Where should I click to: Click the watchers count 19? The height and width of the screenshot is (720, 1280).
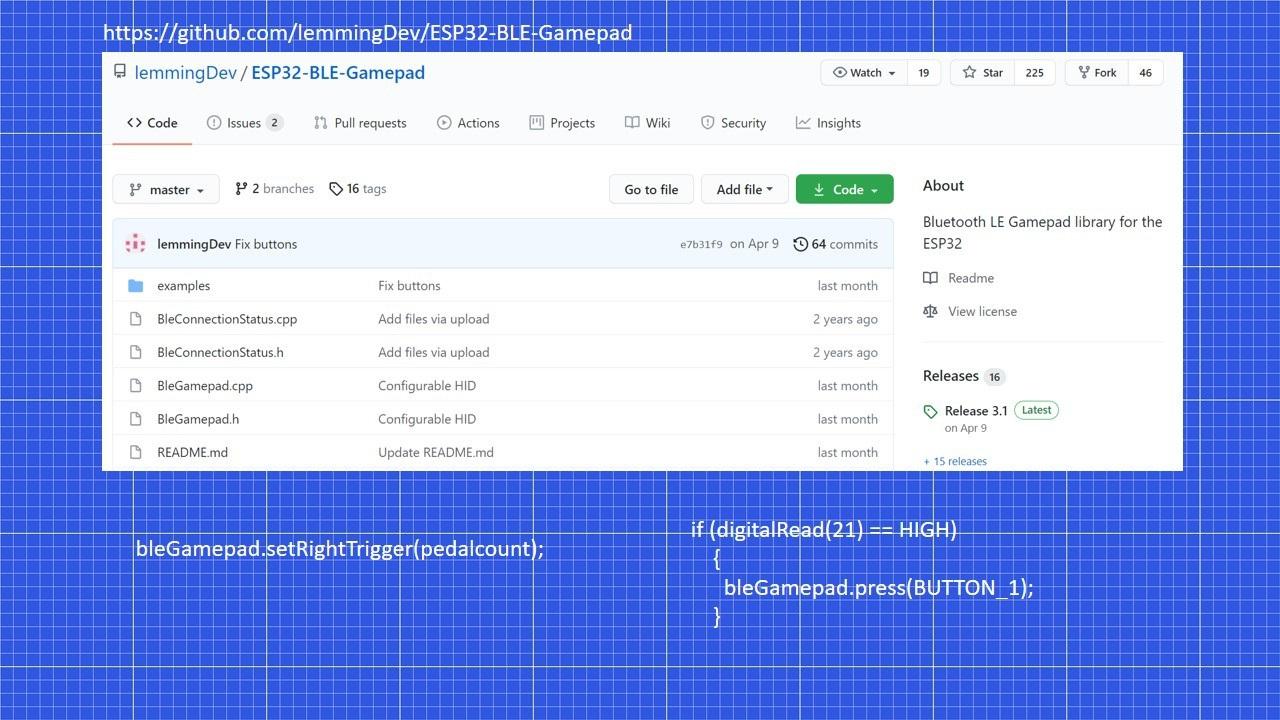(x=924, y=73)
